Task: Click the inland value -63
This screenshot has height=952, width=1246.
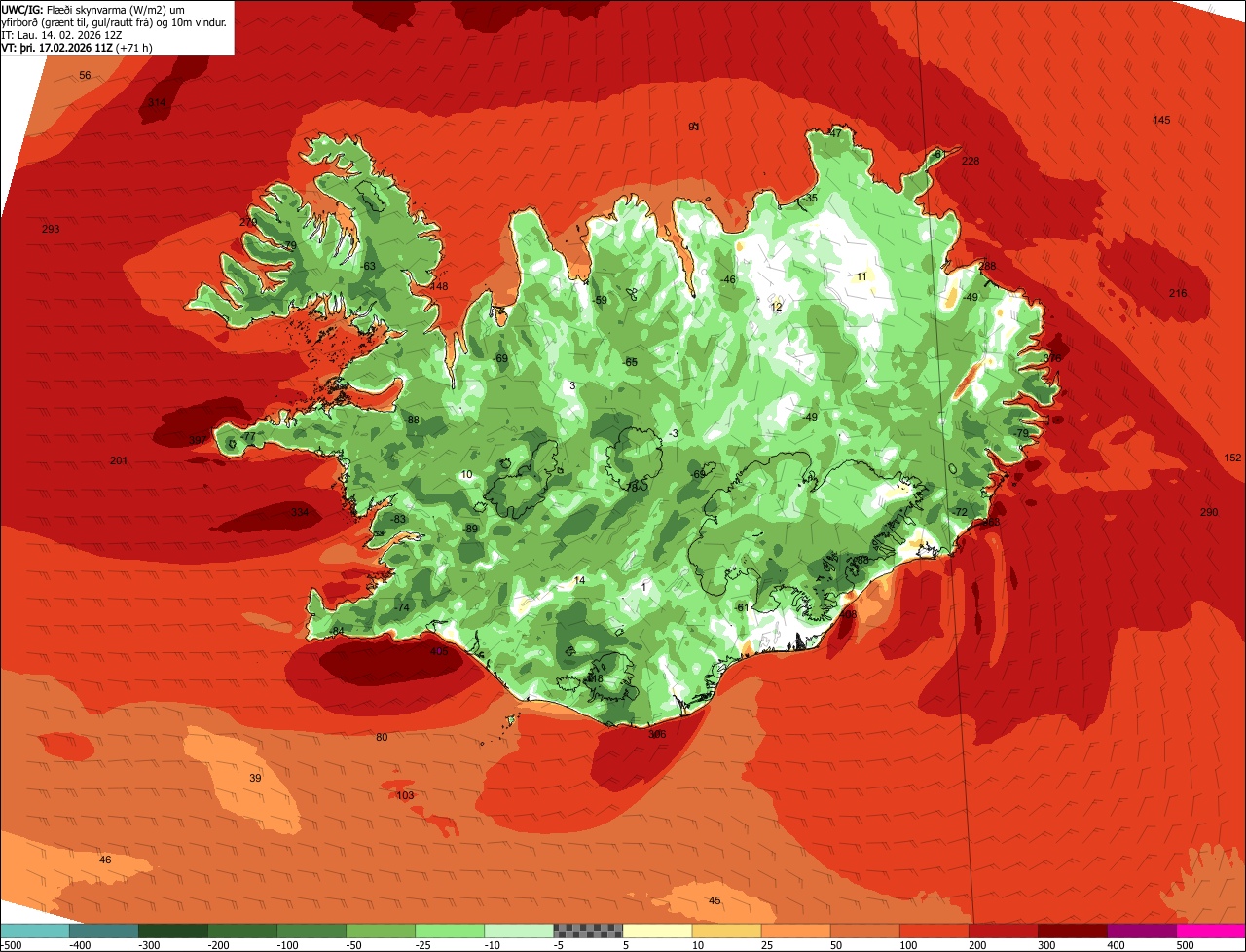Action: click(x=367, y=266)
